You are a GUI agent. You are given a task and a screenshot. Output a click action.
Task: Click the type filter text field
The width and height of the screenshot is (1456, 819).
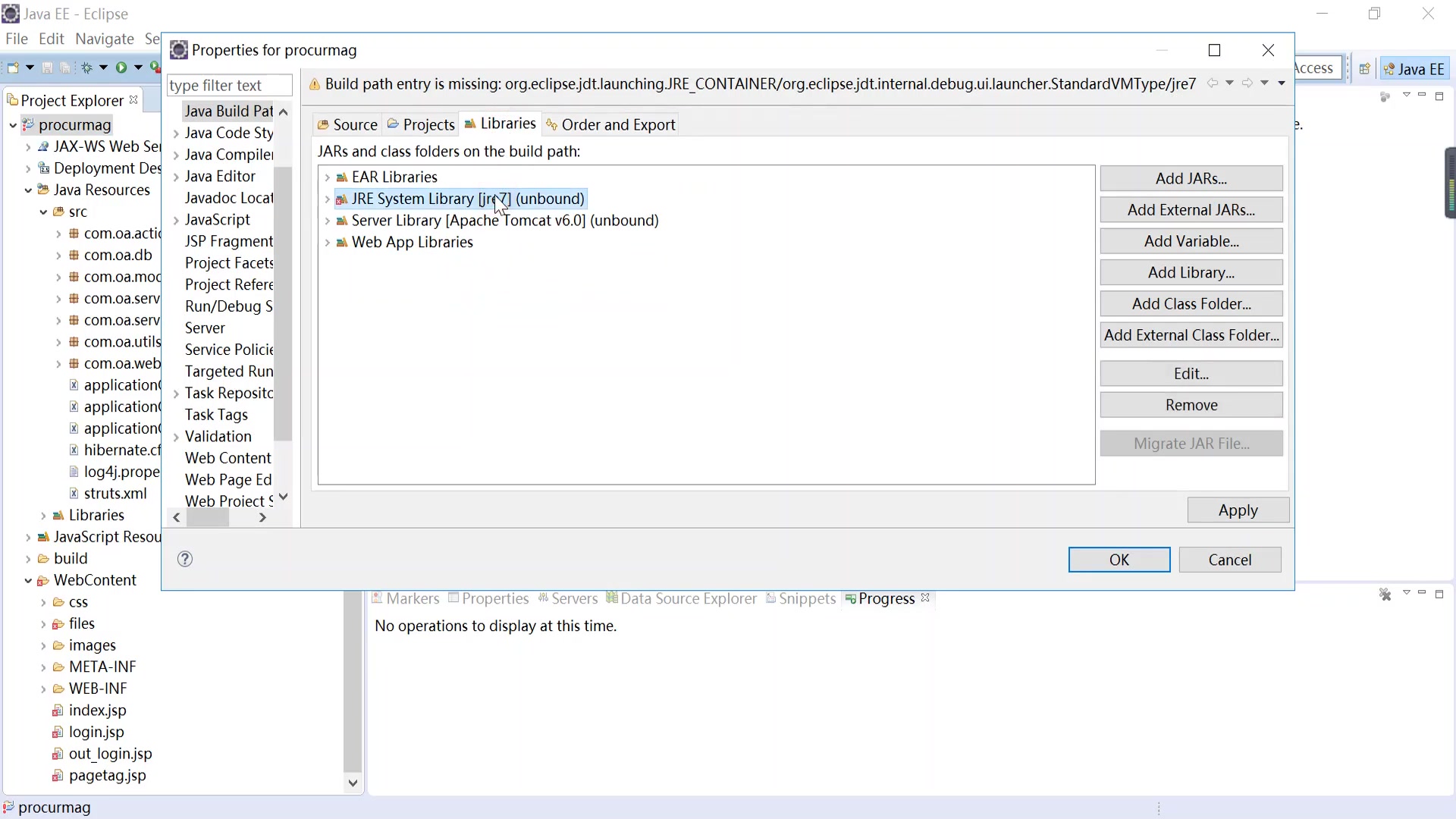(x=230, y=85)
